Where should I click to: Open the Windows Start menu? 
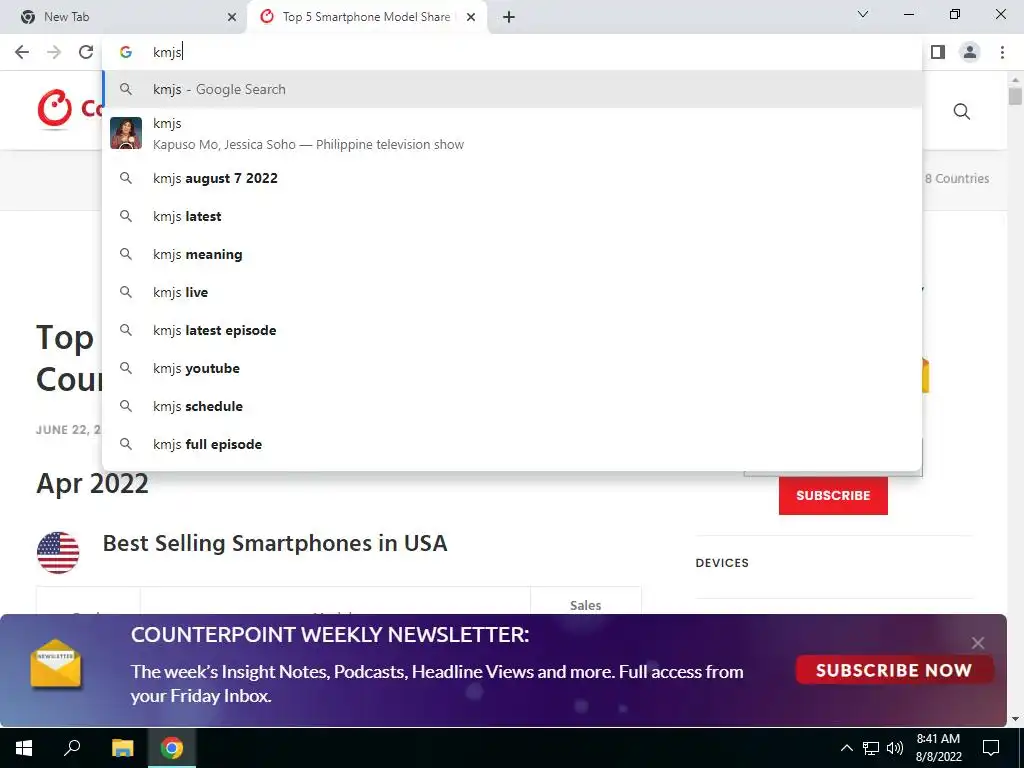(24, 748)
